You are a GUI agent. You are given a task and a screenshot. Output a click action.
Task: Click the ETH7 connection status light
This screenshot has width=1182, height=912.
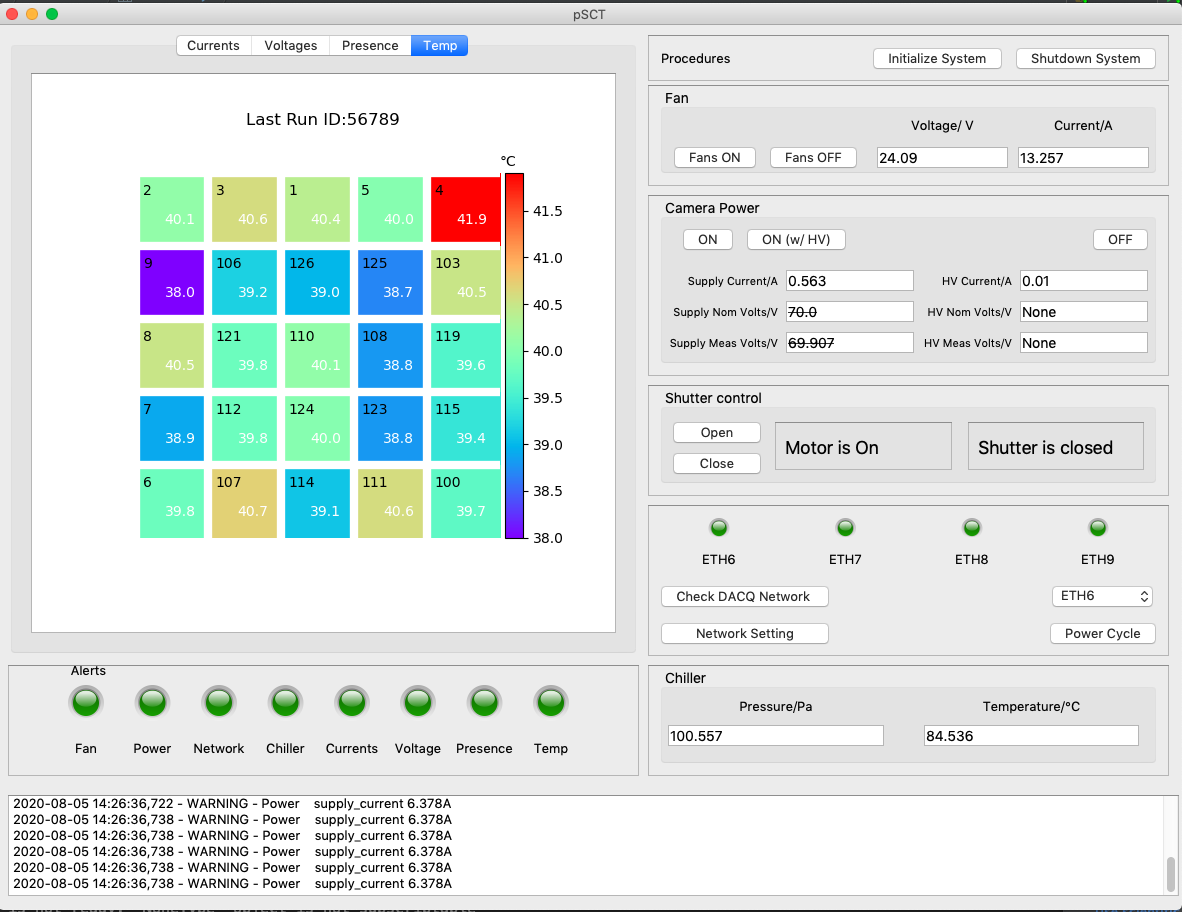845,527
